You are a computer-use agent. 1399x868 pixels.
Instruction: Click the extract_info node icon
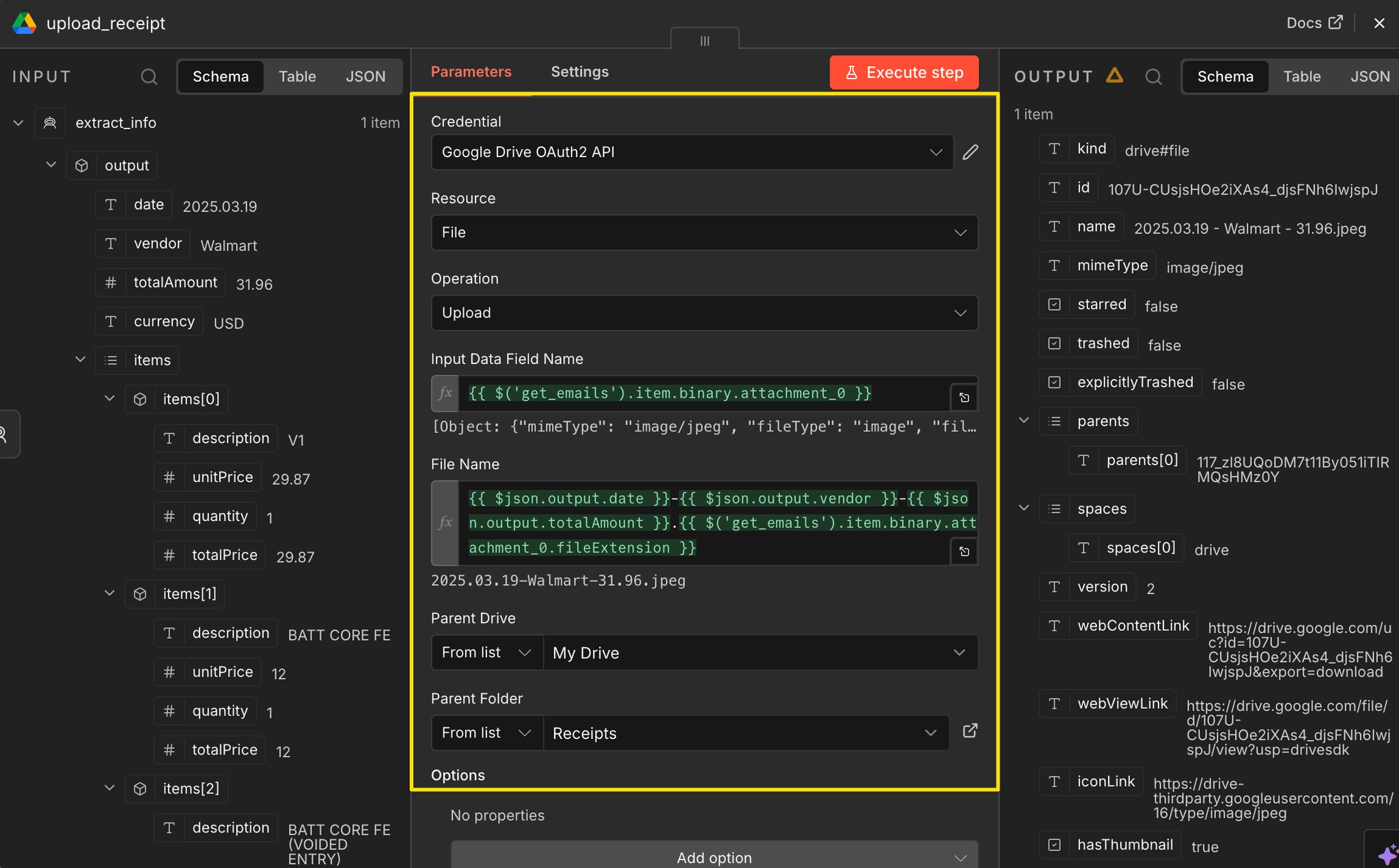click(50, 123)
